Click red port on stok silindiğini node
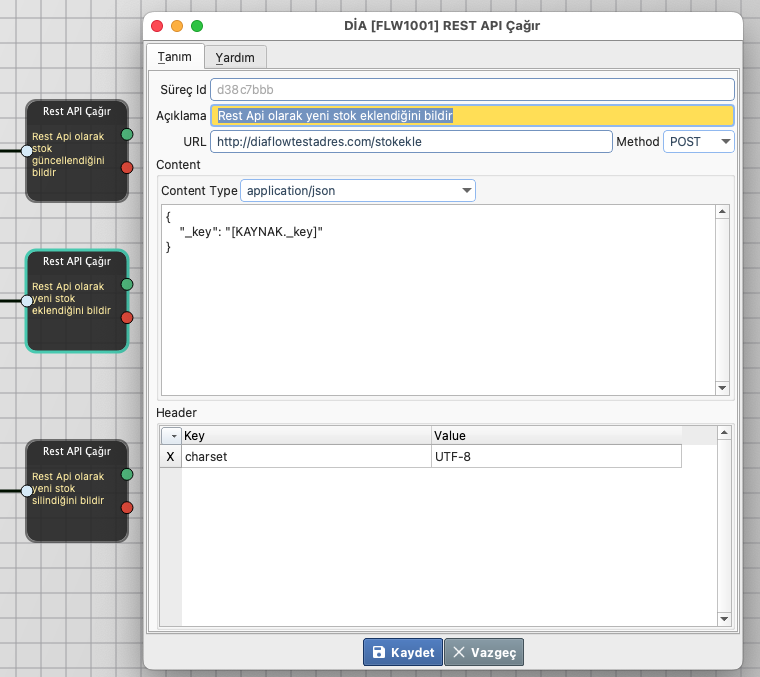The height and width of the screenshot is (677, 760). click(127, 507)
